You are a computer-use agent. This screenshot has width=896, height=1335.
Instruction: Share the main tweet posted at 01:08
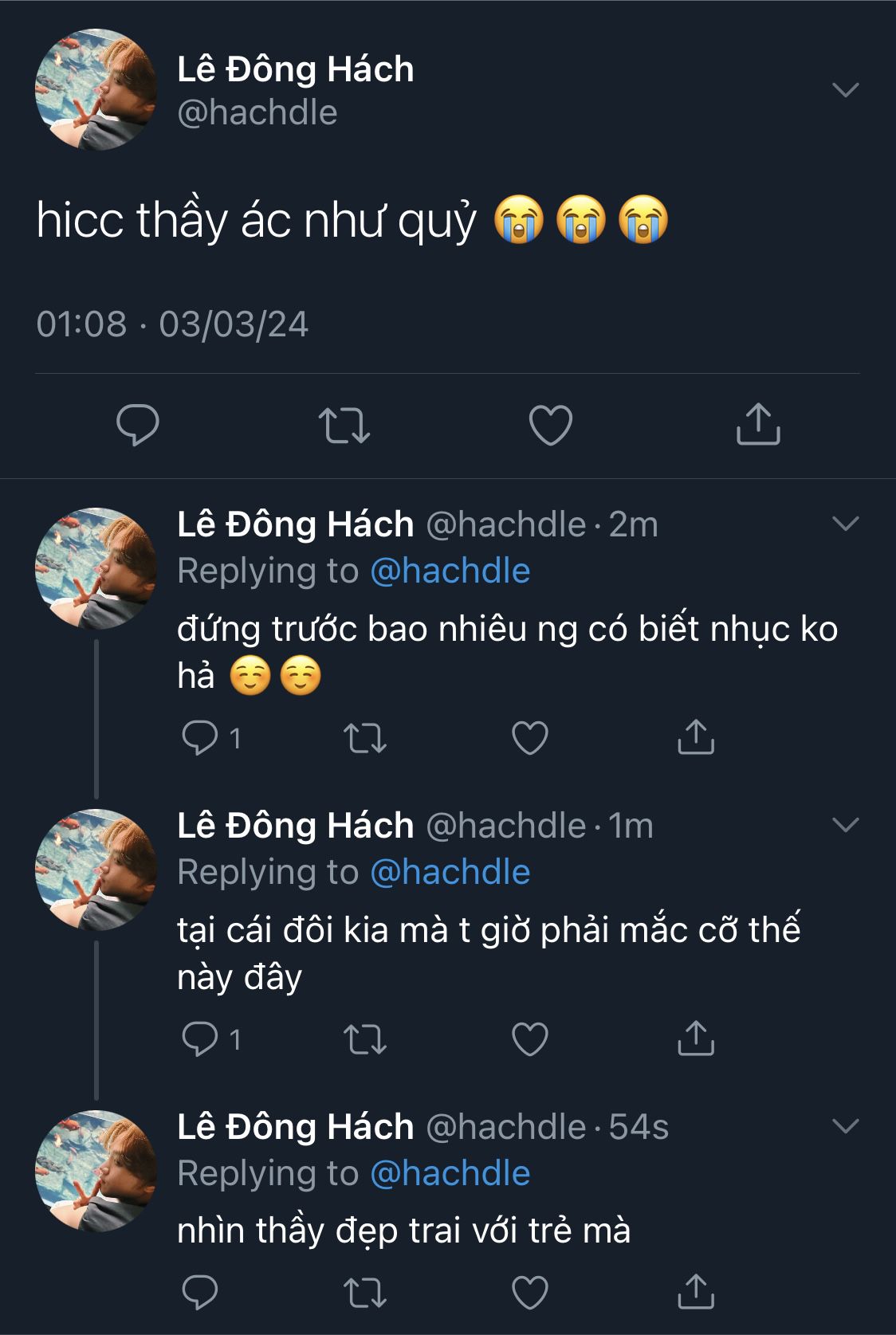click(757, 424)
